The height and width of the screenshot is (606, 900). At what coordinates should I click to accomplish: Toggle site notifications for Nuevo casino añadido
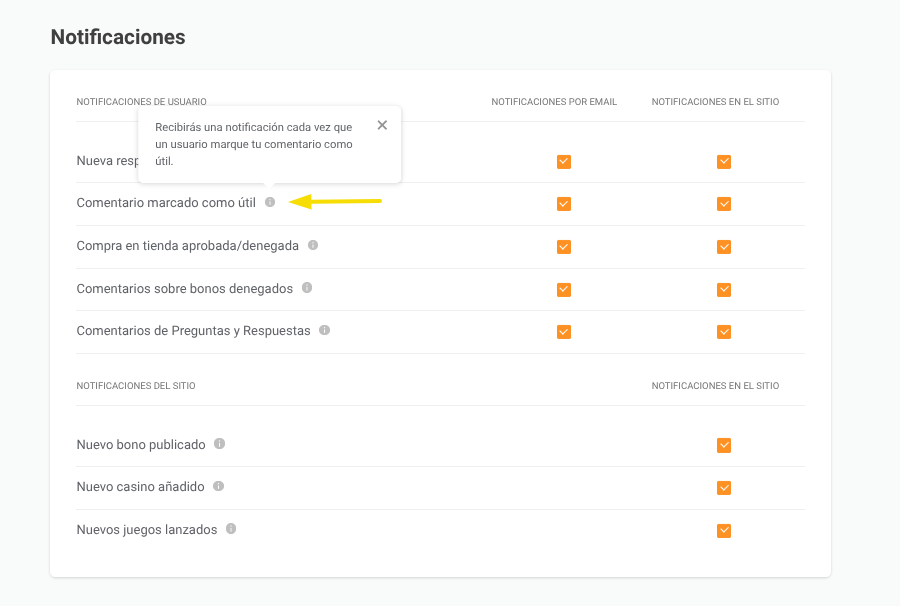coord(724,488)
